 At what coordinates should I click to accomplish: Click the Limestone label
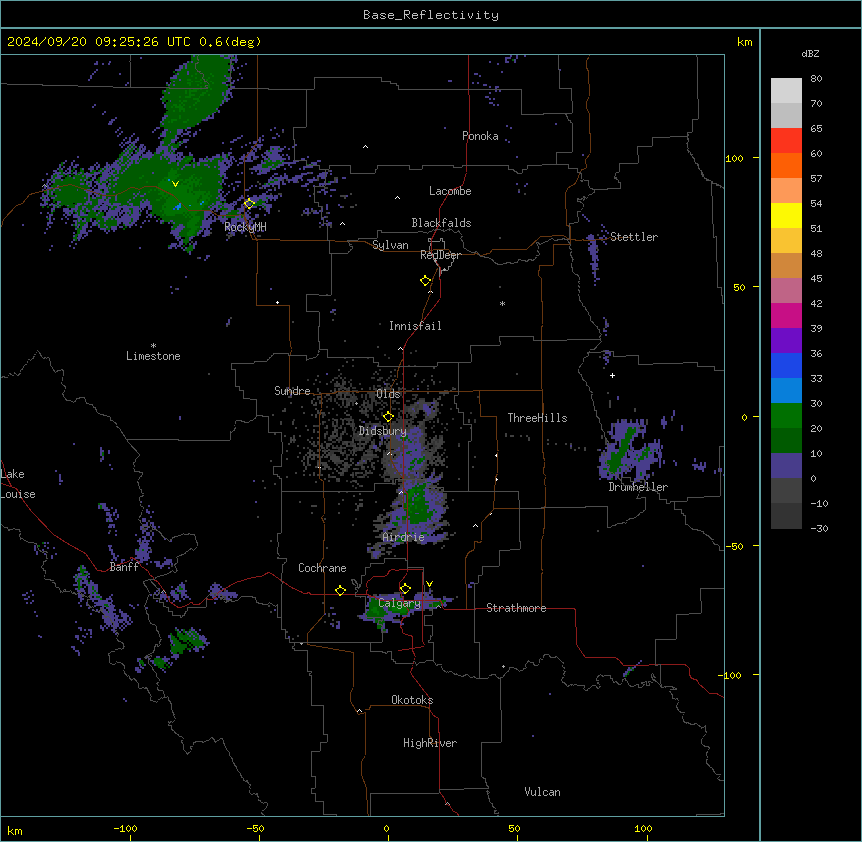(153, 356)
